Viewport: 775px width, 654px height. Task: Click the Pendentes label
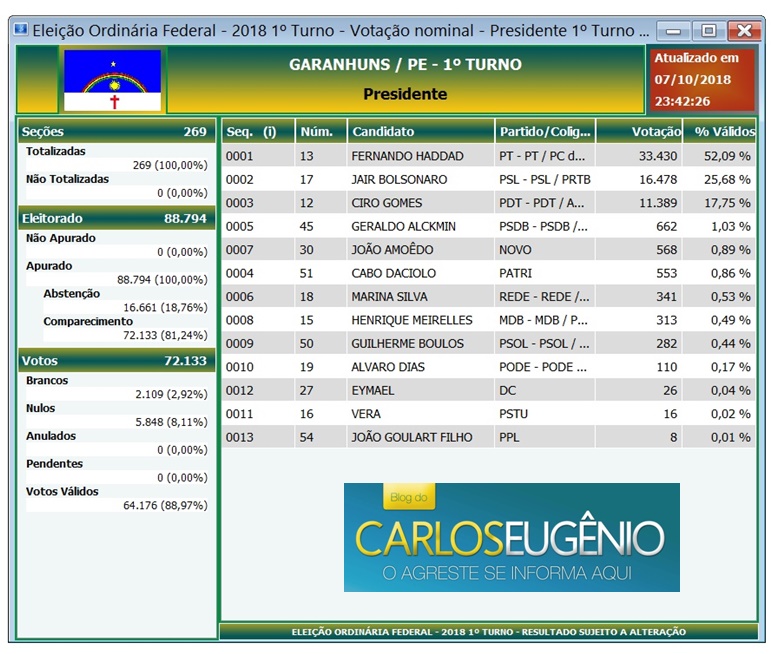click(x=54, y=464)
